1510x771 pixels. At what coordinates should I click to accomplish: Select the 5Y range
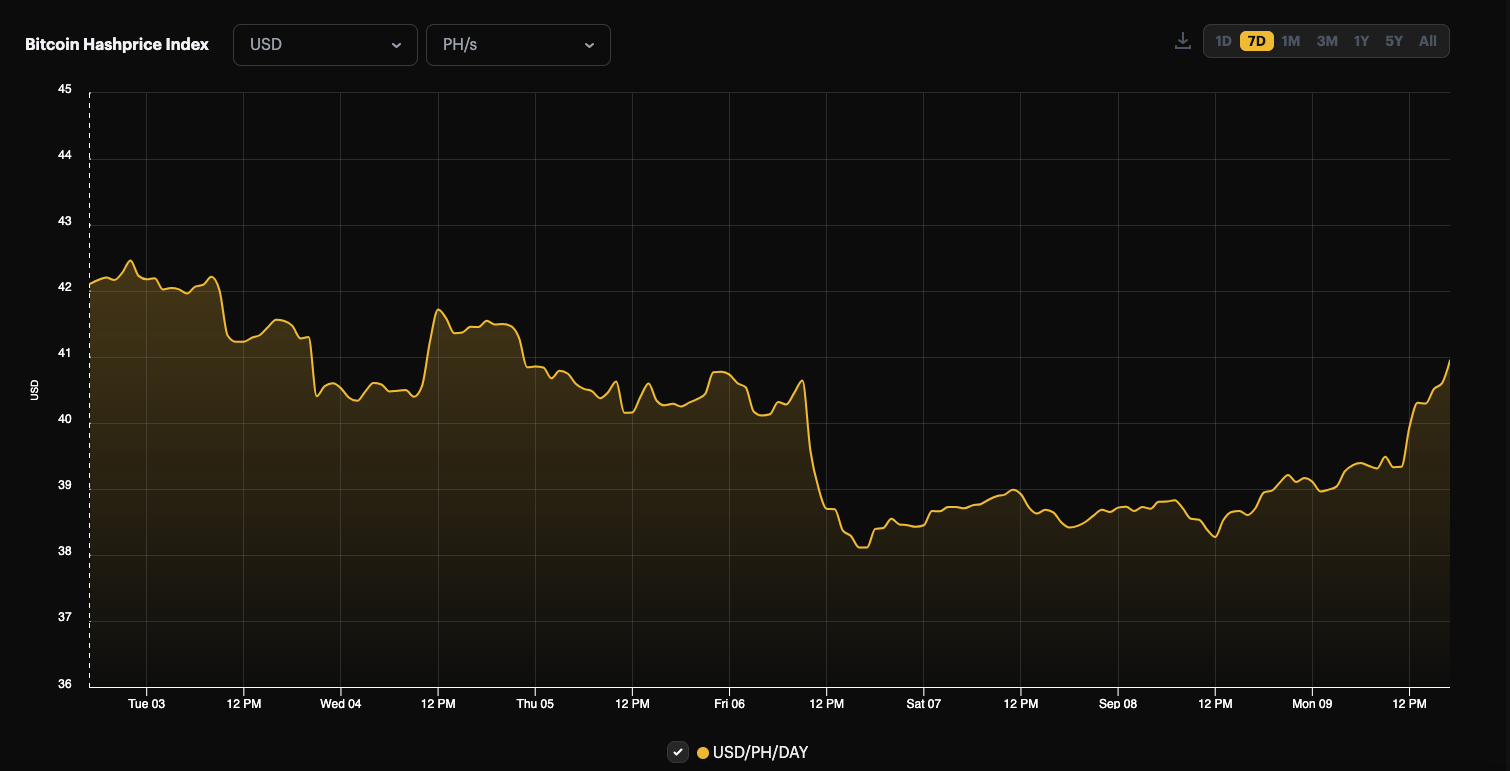(x=1394, y=41)
